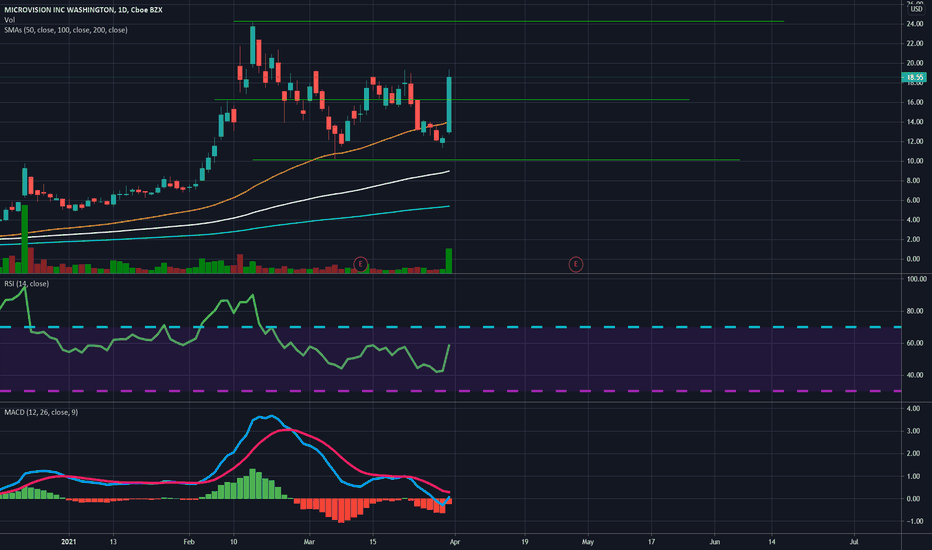Select the MACD (12, 26, close, 9) label
Image resolution: width=932 pixels, height=550 pixels.
(41, 412)
